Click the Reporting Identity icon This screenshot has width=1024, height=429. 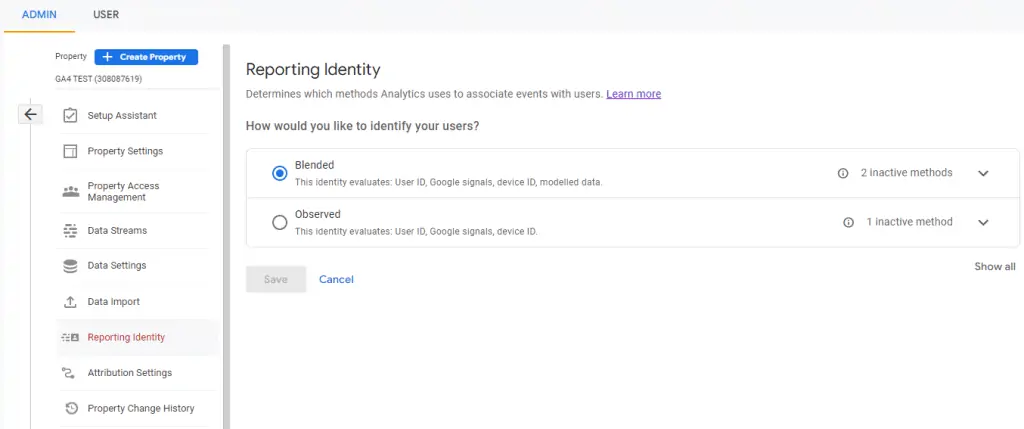pos(70,338)
